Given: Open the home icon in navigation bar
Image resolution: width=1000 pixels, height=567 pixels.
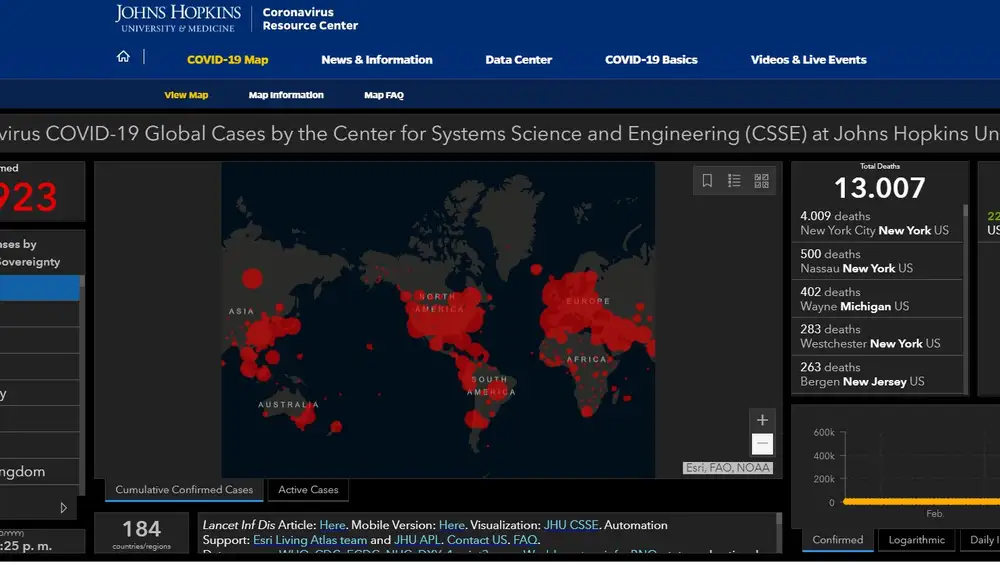Looking at the screenshot, I should [x=123, y=57].
